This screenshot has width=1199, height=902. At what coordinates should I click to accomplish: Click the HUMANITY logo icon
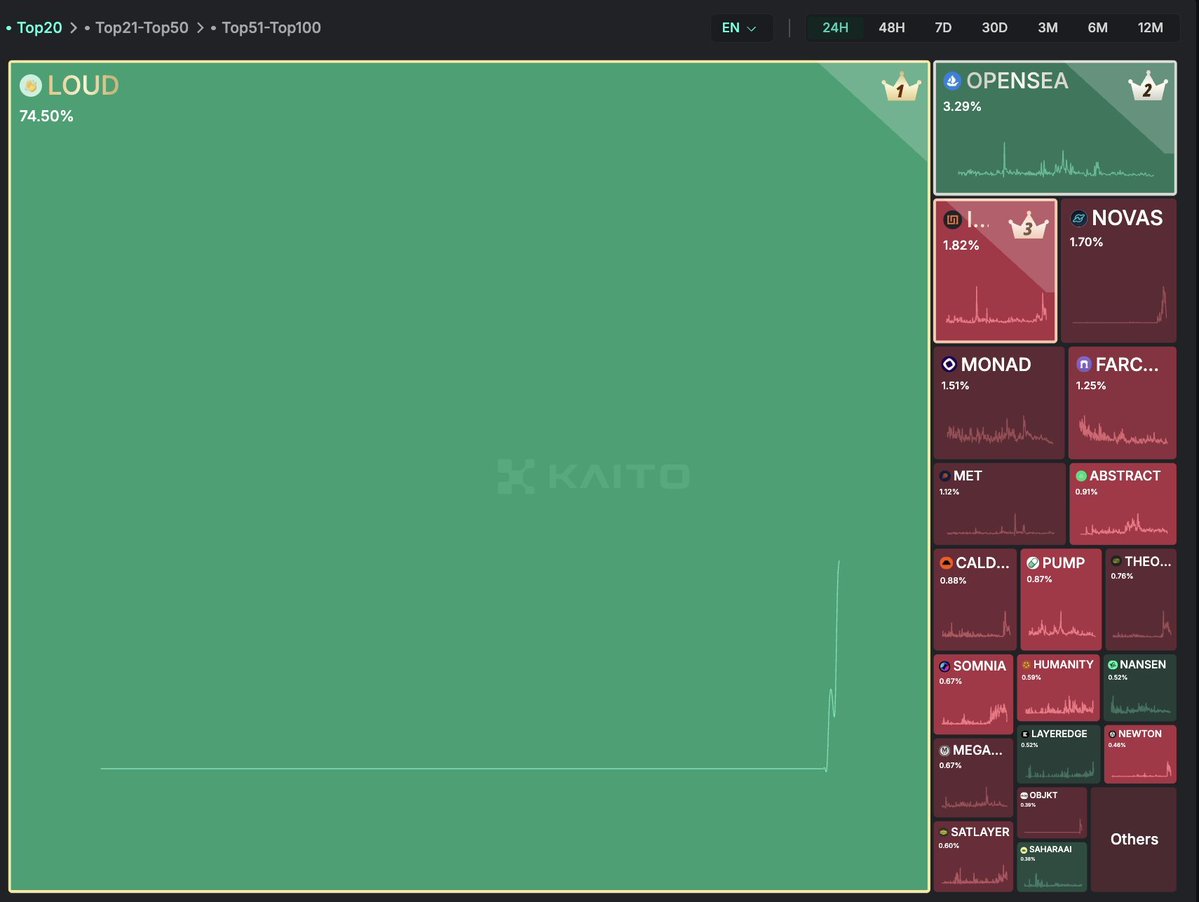coord(1026,664)
